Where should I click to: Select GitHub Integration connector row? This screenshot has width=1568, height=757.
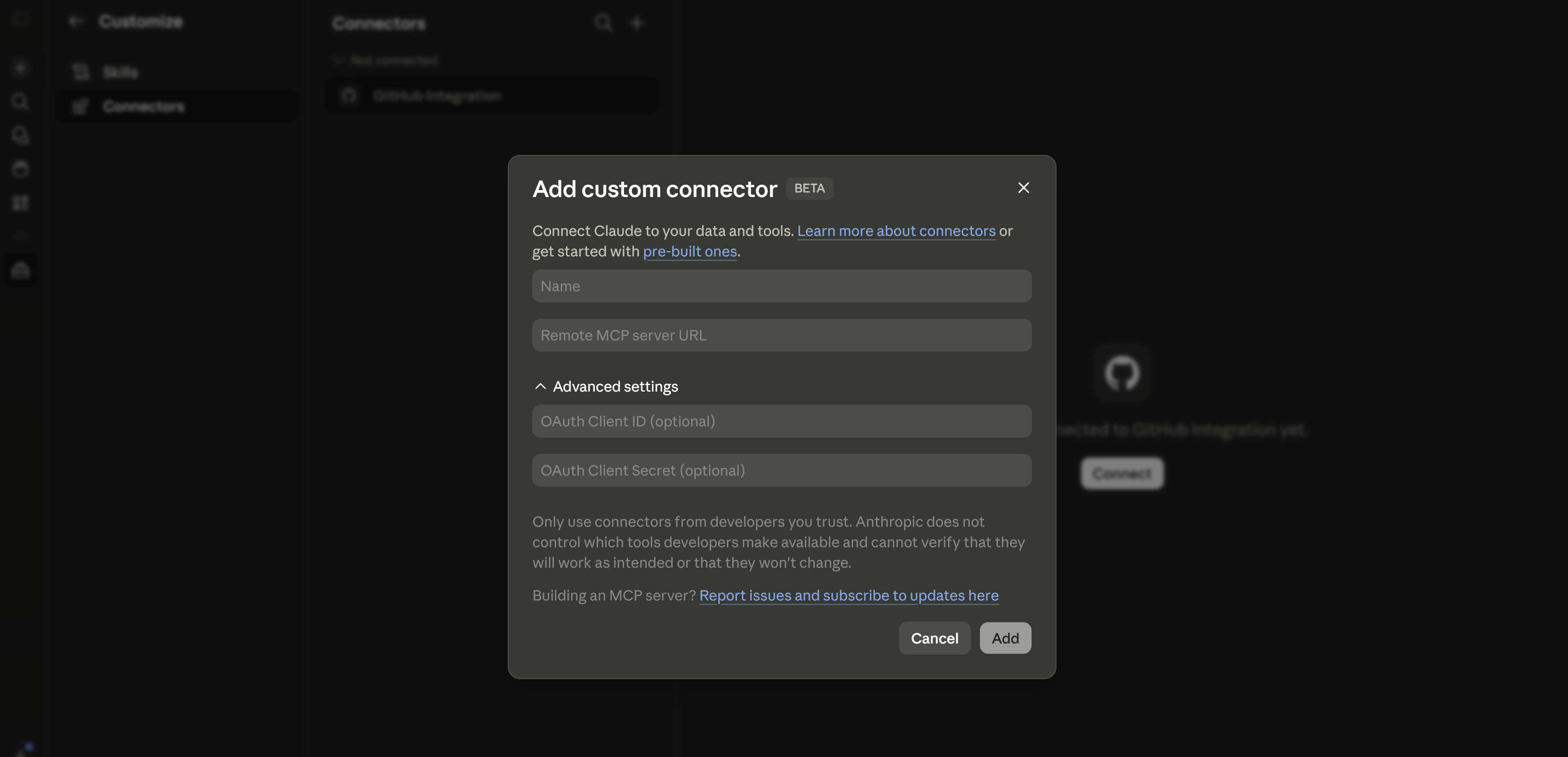[x=492, y=95]
